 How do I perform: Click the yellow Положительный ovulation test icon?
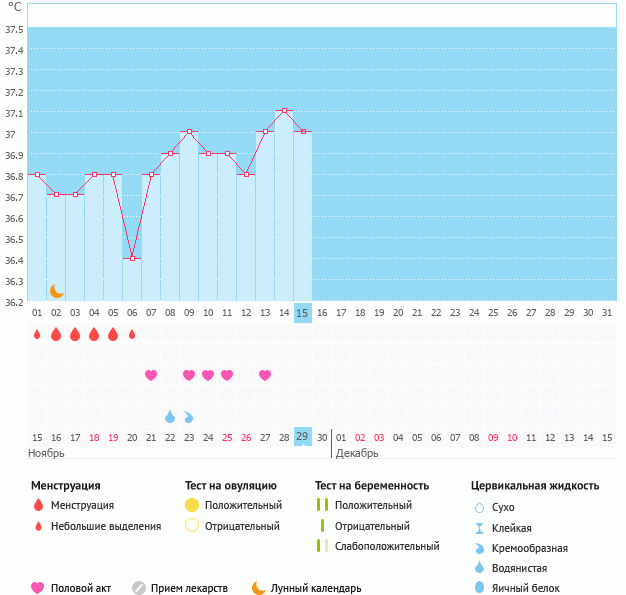point(192,505)
